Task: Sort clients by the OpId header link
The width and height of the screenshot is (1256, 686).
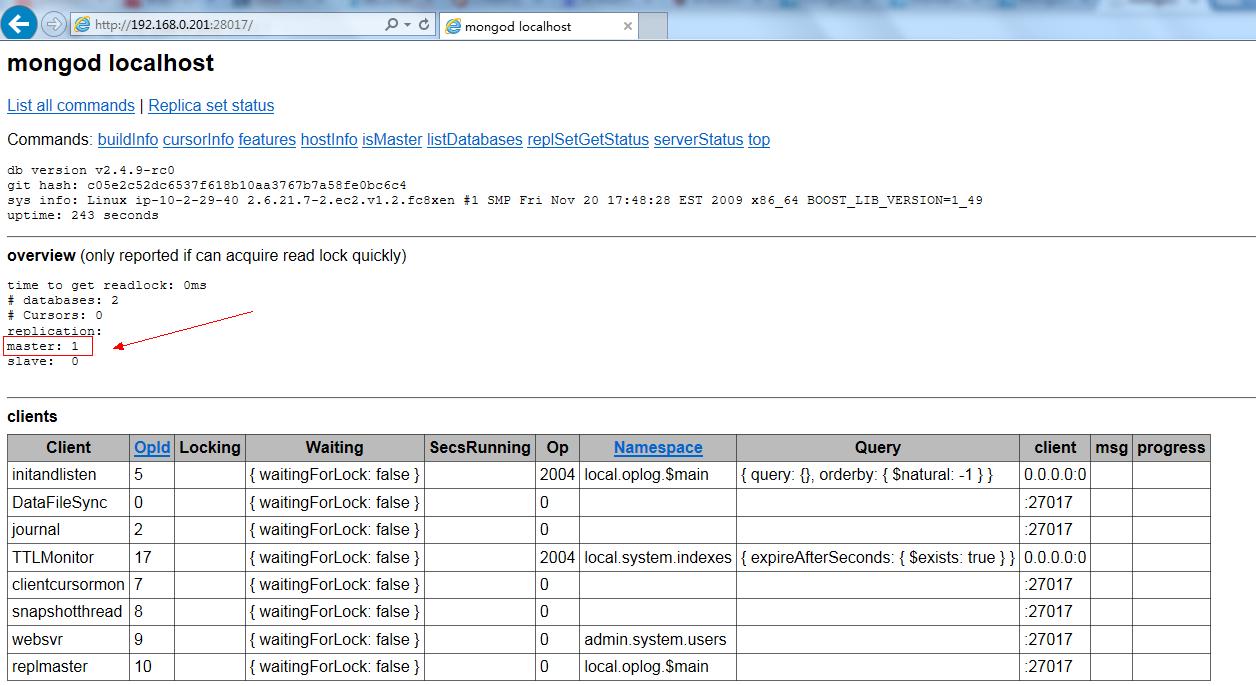Action: point(152,447)
